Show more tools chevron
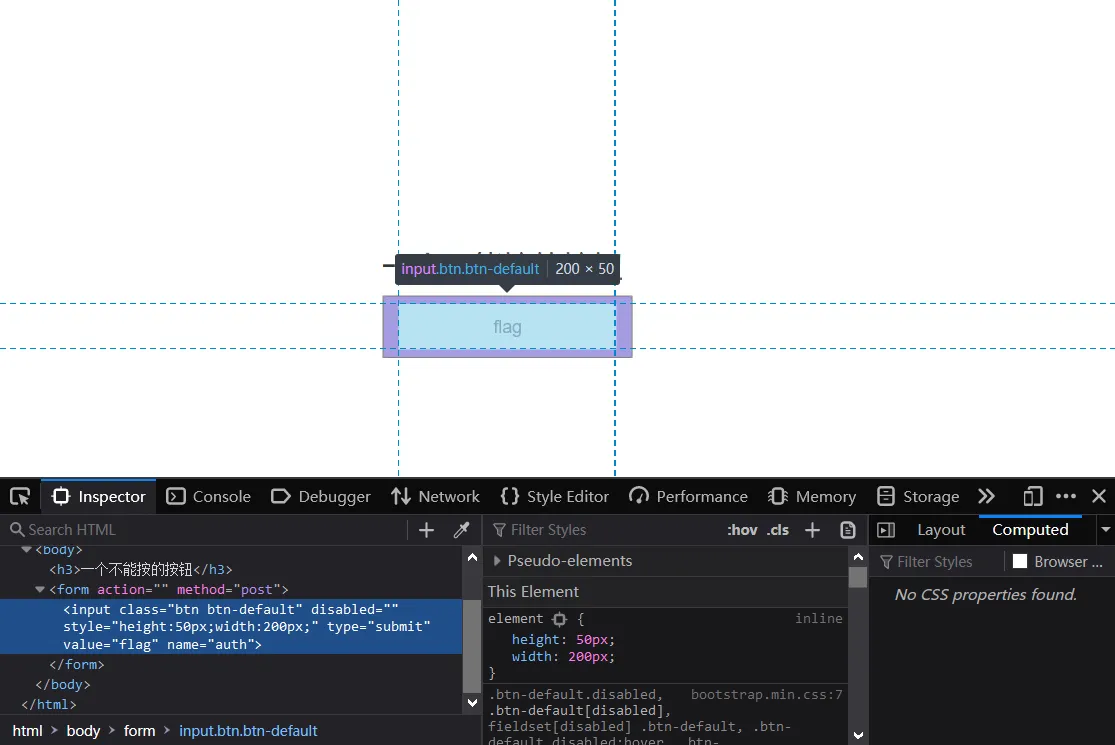The height and width of the screenshot is (745, 1115). [x=986, y=496]
